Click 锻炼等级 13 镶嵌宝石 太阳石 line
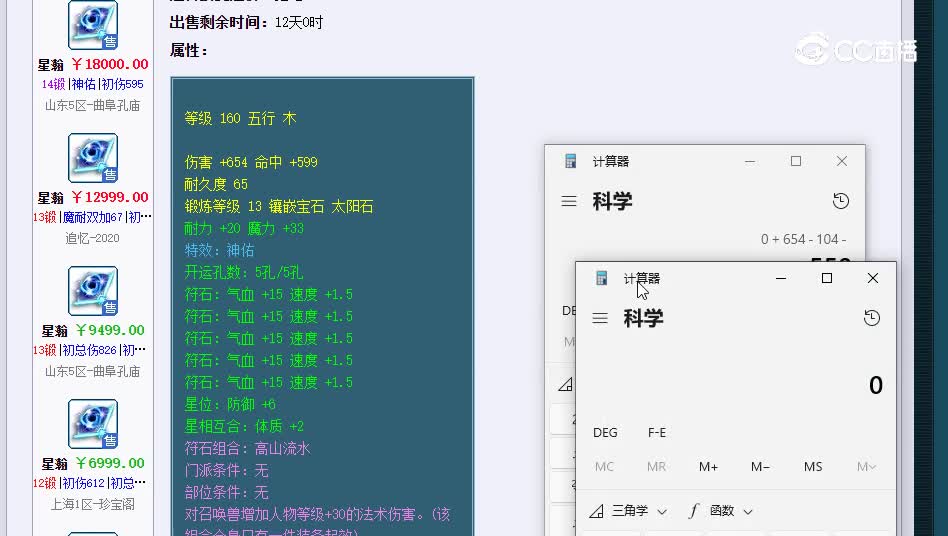This screenshot has width=948, height=536. pos(279,206)
